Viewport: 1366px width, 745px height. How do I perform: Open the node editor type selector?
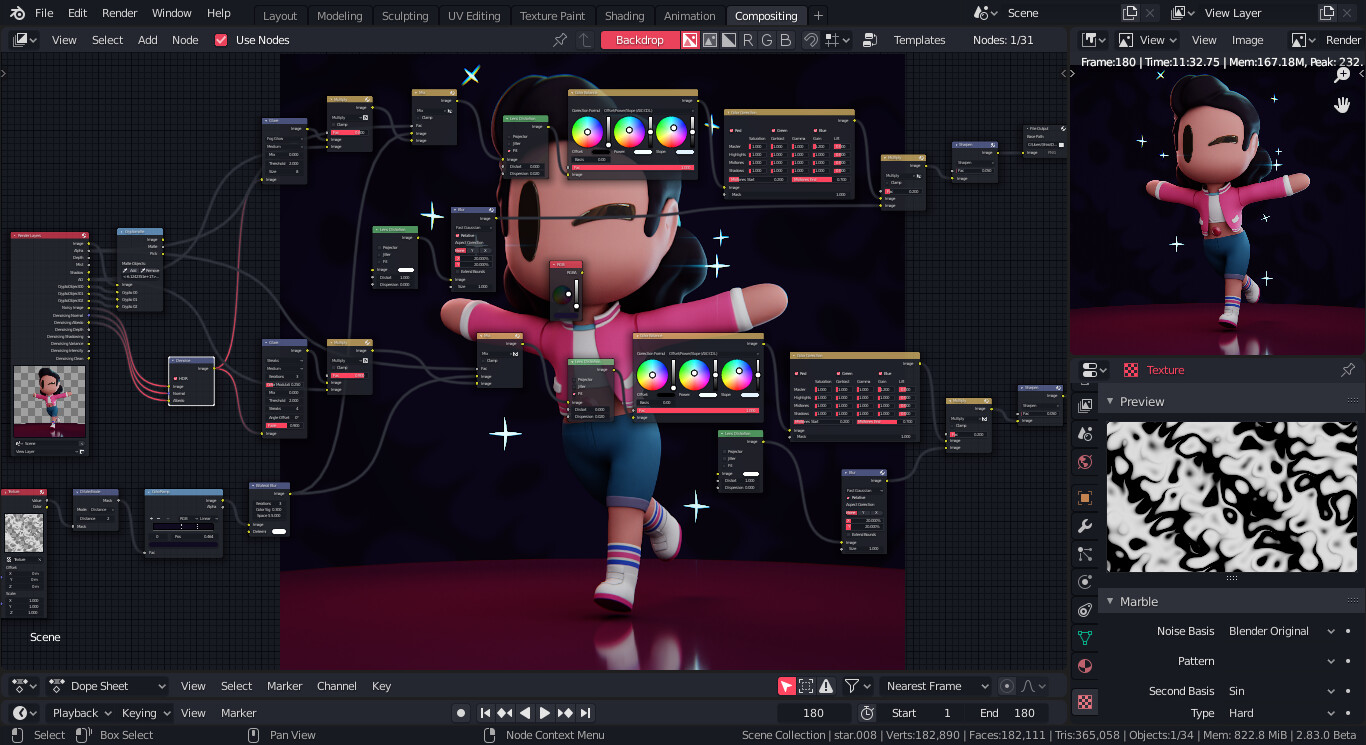pyautogui.click(x=24, y=40)
